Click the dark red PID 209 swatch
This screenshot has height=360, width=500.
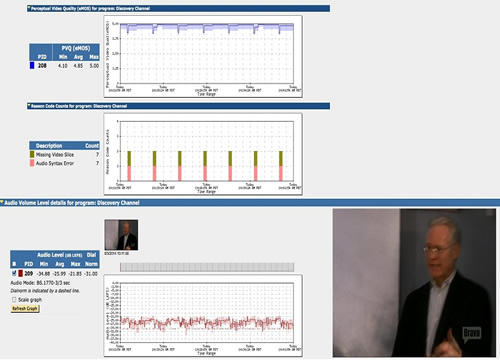point(20,273)
